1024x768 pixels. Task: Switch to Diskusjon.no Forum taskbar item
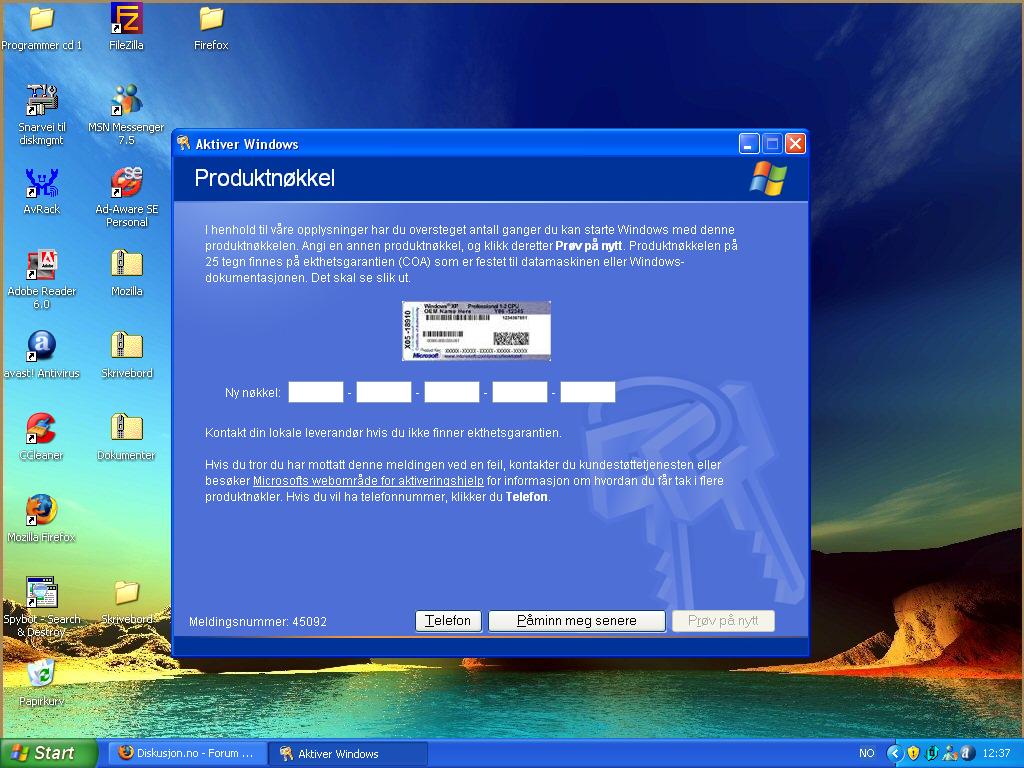click(x=186, y=753)
